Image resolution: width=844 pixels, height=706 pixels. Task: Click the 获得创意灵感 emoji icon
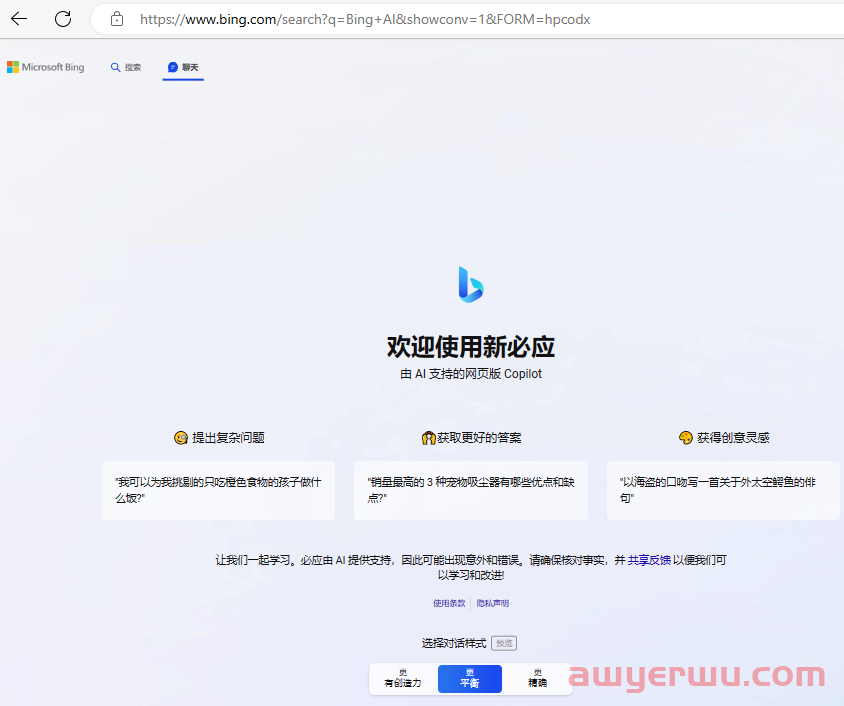click(x=686, y=438)
